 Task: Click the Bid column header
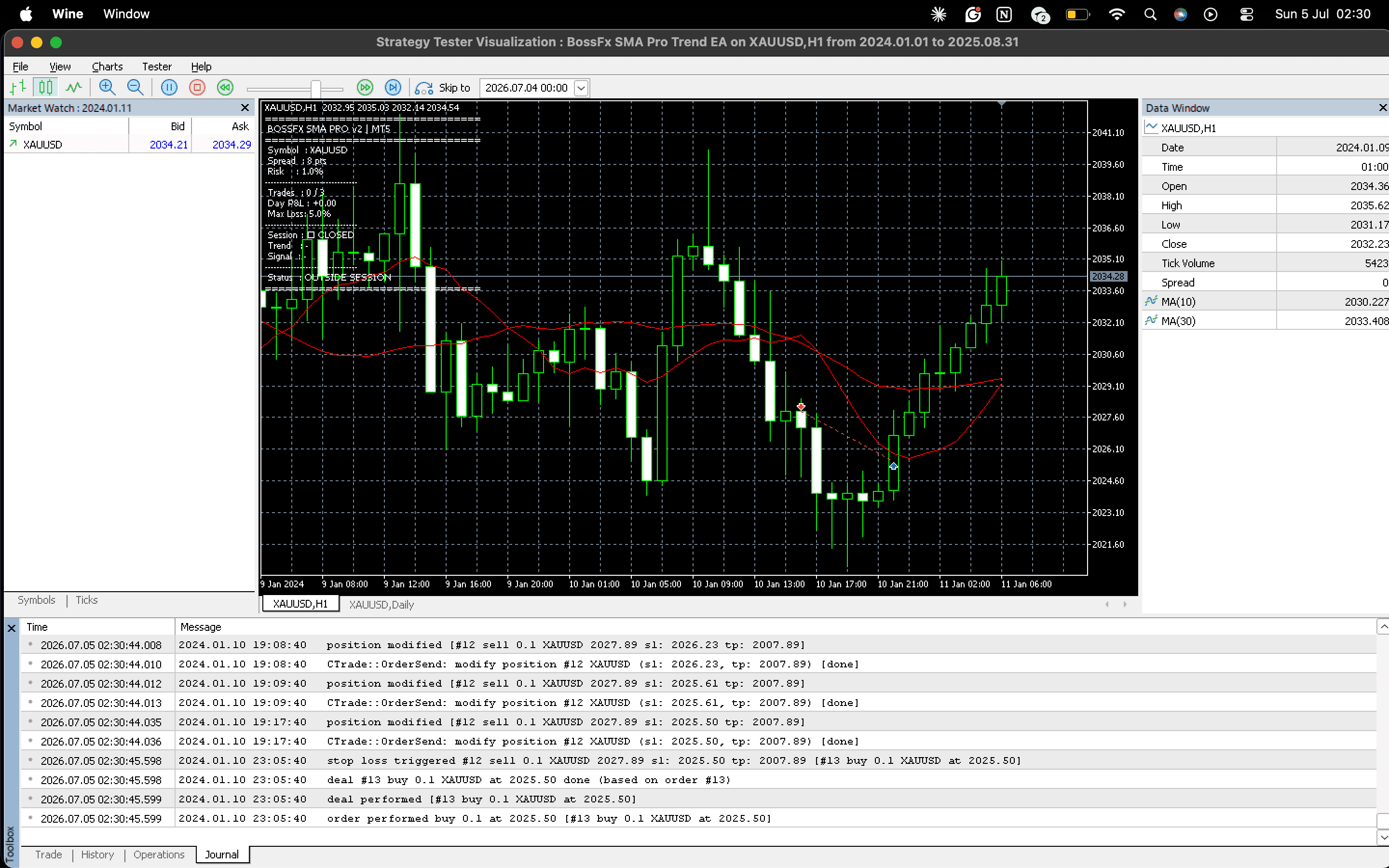pos(160,126)
